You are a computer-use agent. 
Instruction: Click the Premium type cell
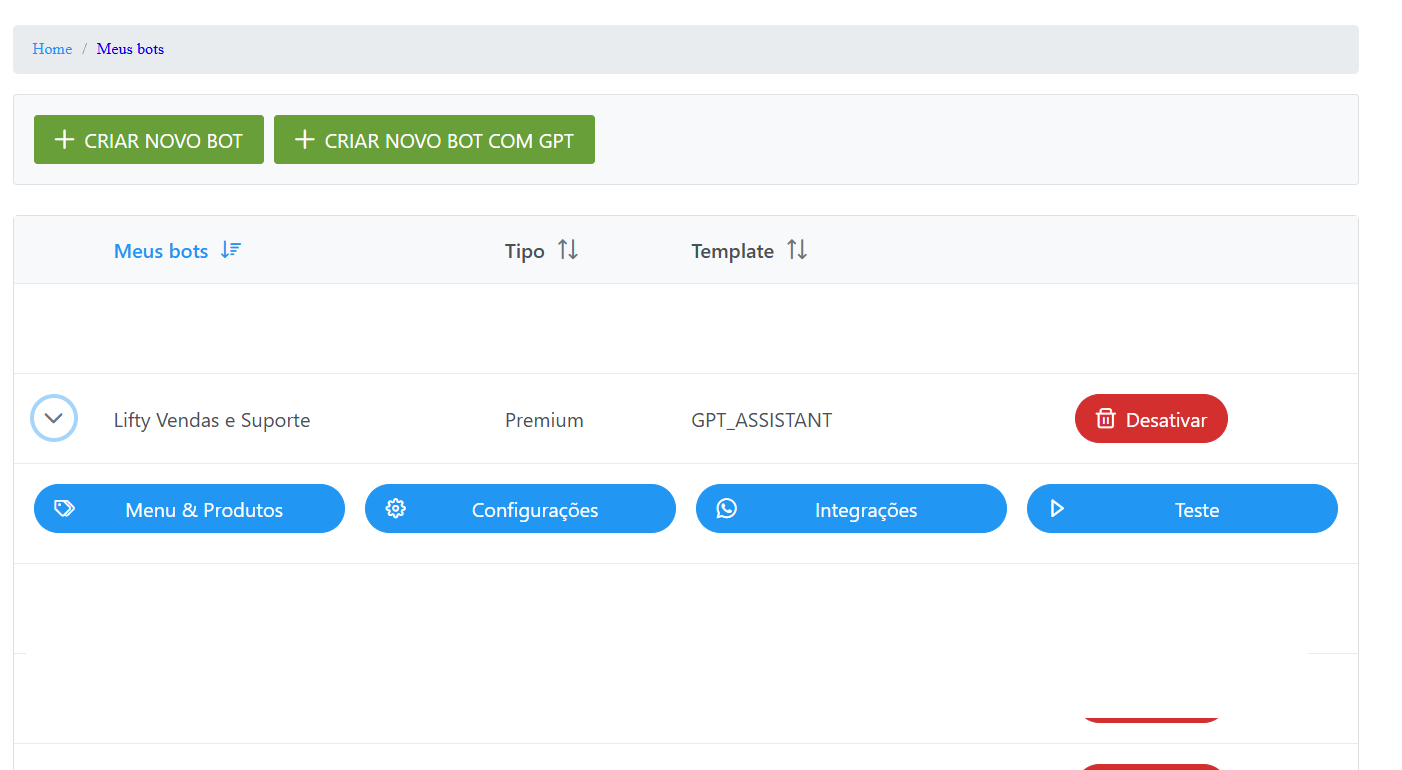pos(544,420)
